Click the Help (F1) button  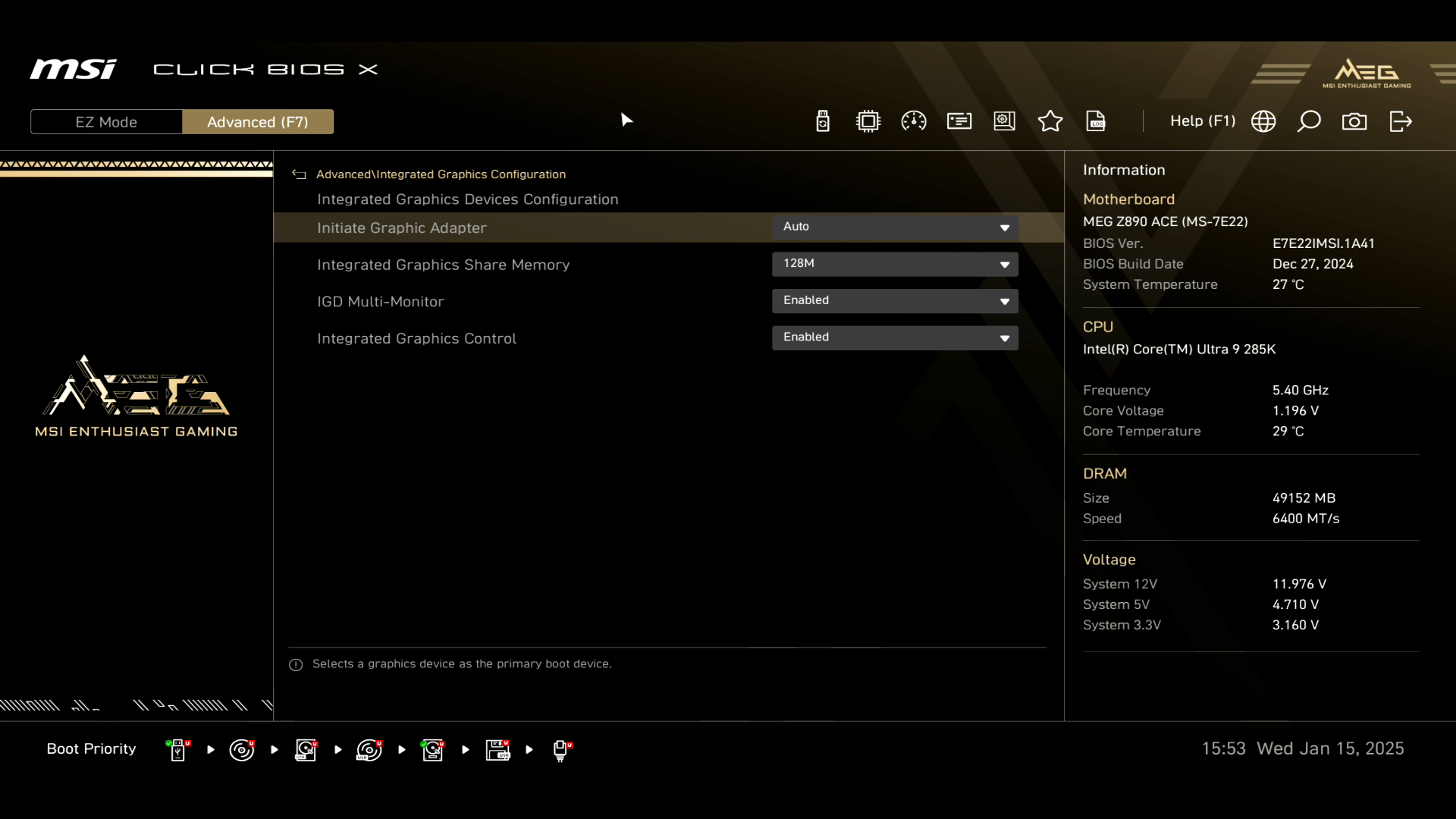tap(1202, 121)
